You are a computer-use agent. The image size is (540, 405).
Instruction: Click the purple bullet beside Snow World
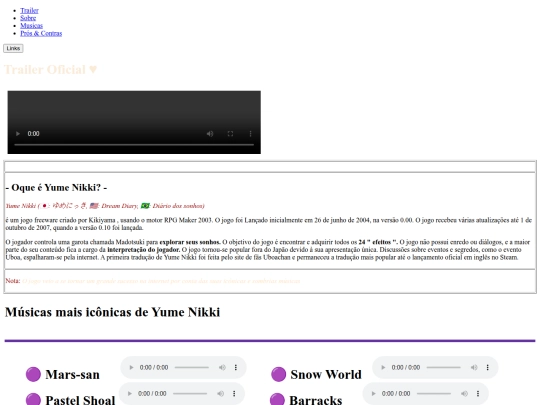[x=279, y=374]
